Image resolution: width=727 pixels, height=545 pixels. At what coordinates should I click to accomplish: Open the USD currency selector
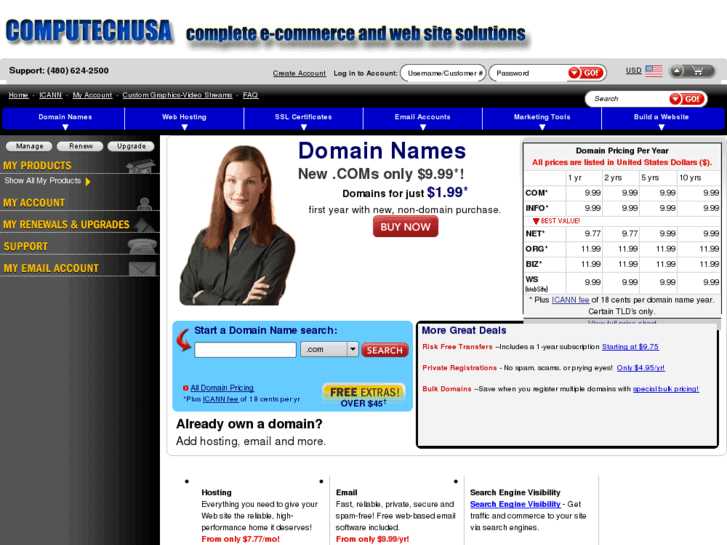pos(633,71)
